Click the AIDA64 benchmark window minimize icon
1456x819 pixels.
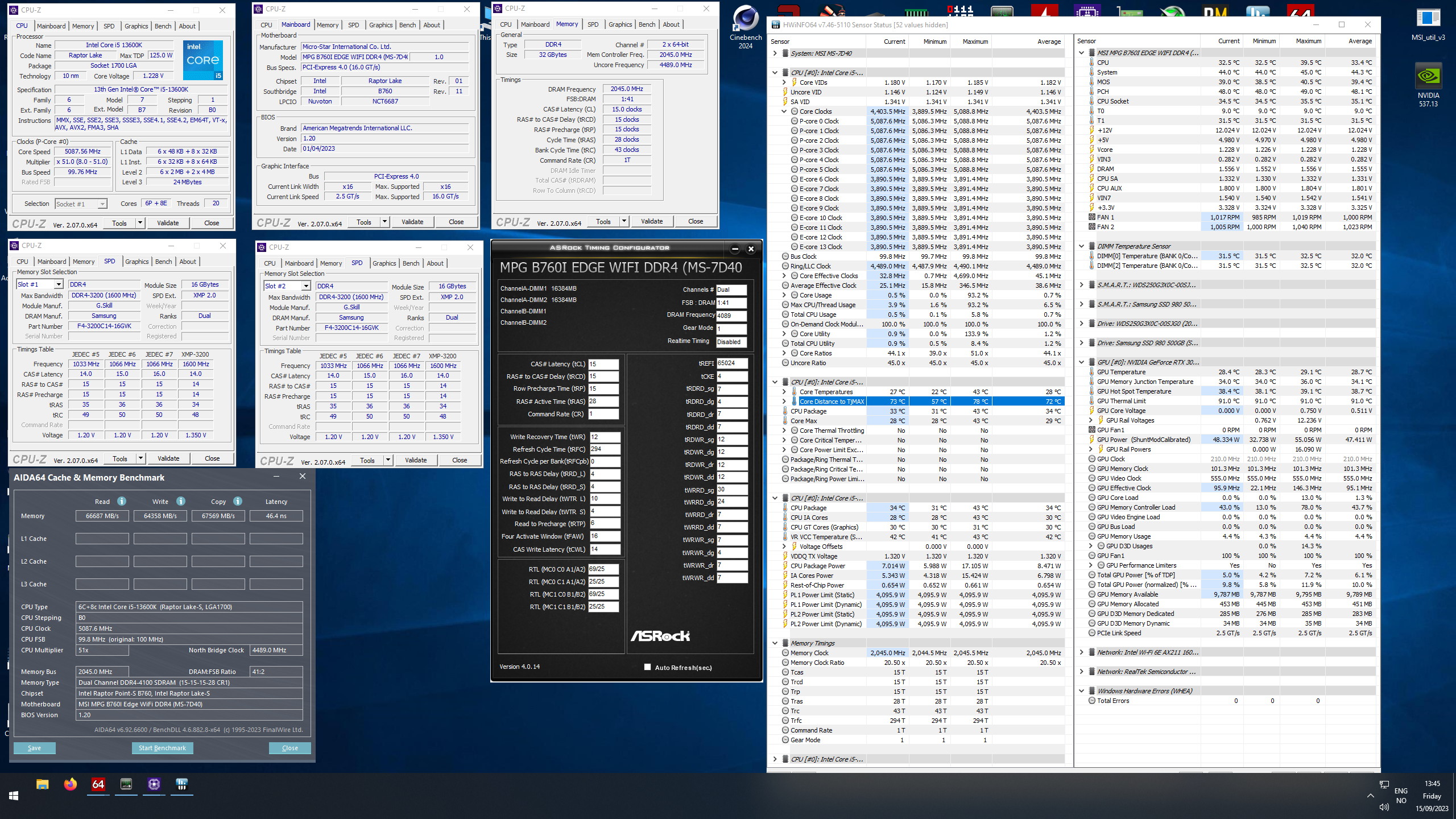coord(276,476)
